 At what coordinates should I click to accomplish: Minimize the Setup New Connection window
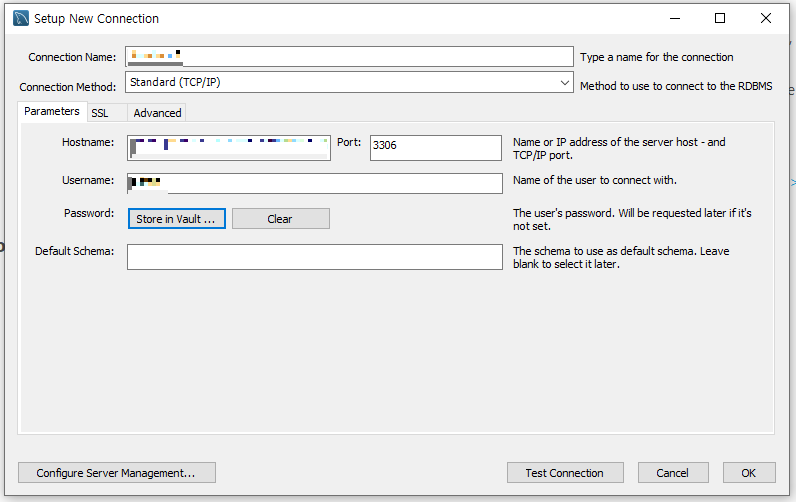[x=675, y=19]
